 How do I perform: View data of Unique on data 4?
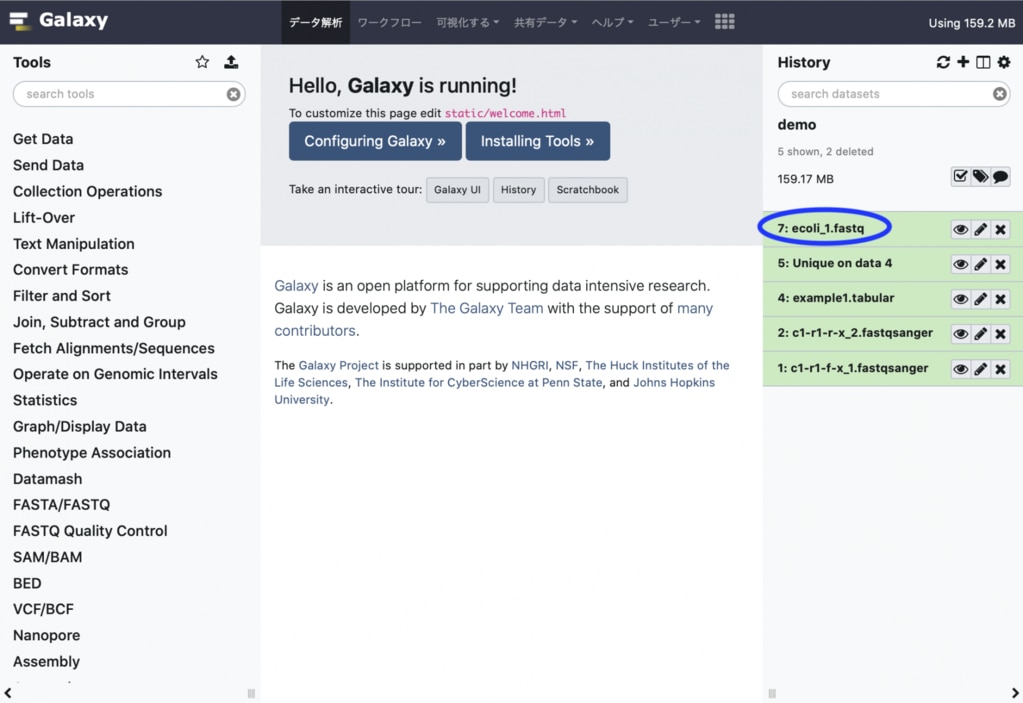[x=960, y=264]
